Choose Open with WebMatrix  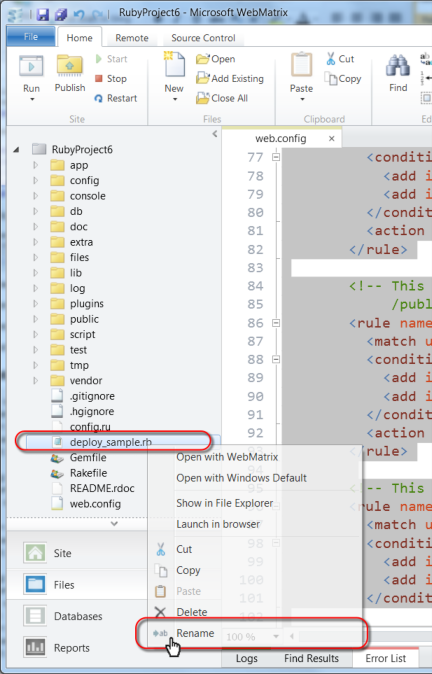tap(227, 457)
